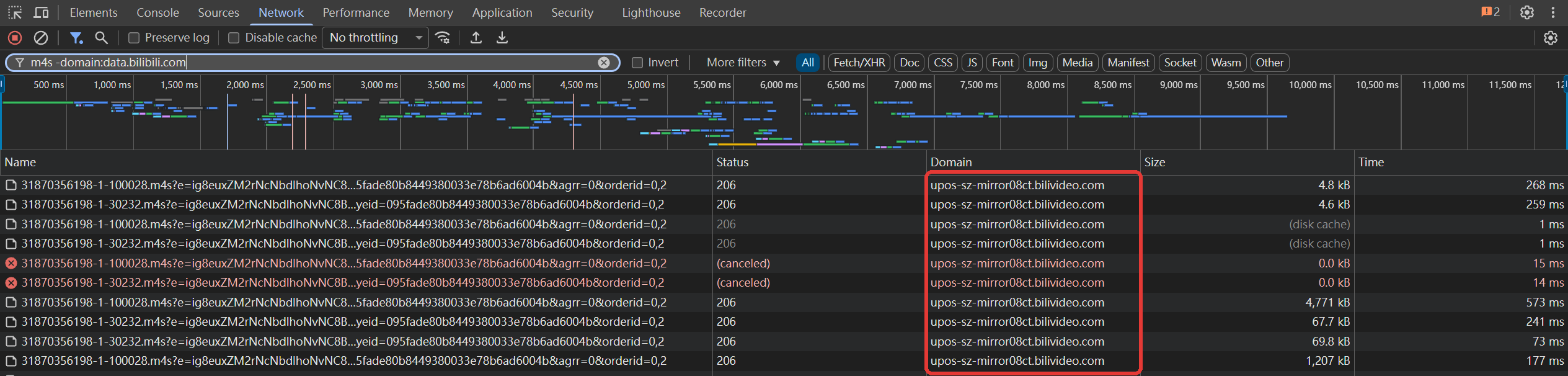Enable the Preserve log checkbox
The image size is (1568, 376).
point(133,38)
